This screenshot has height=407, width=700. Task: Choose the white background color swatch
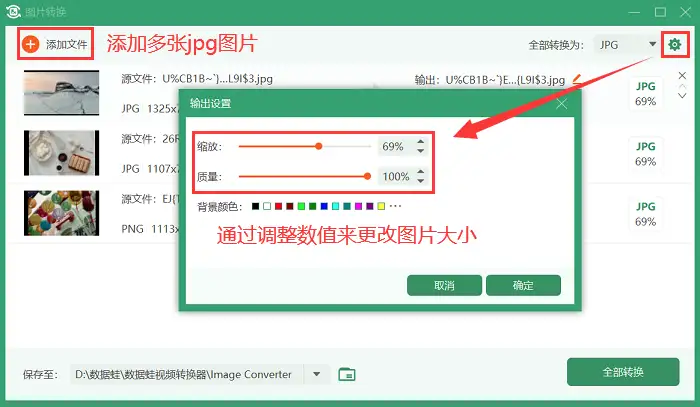(x=267, y=206)
